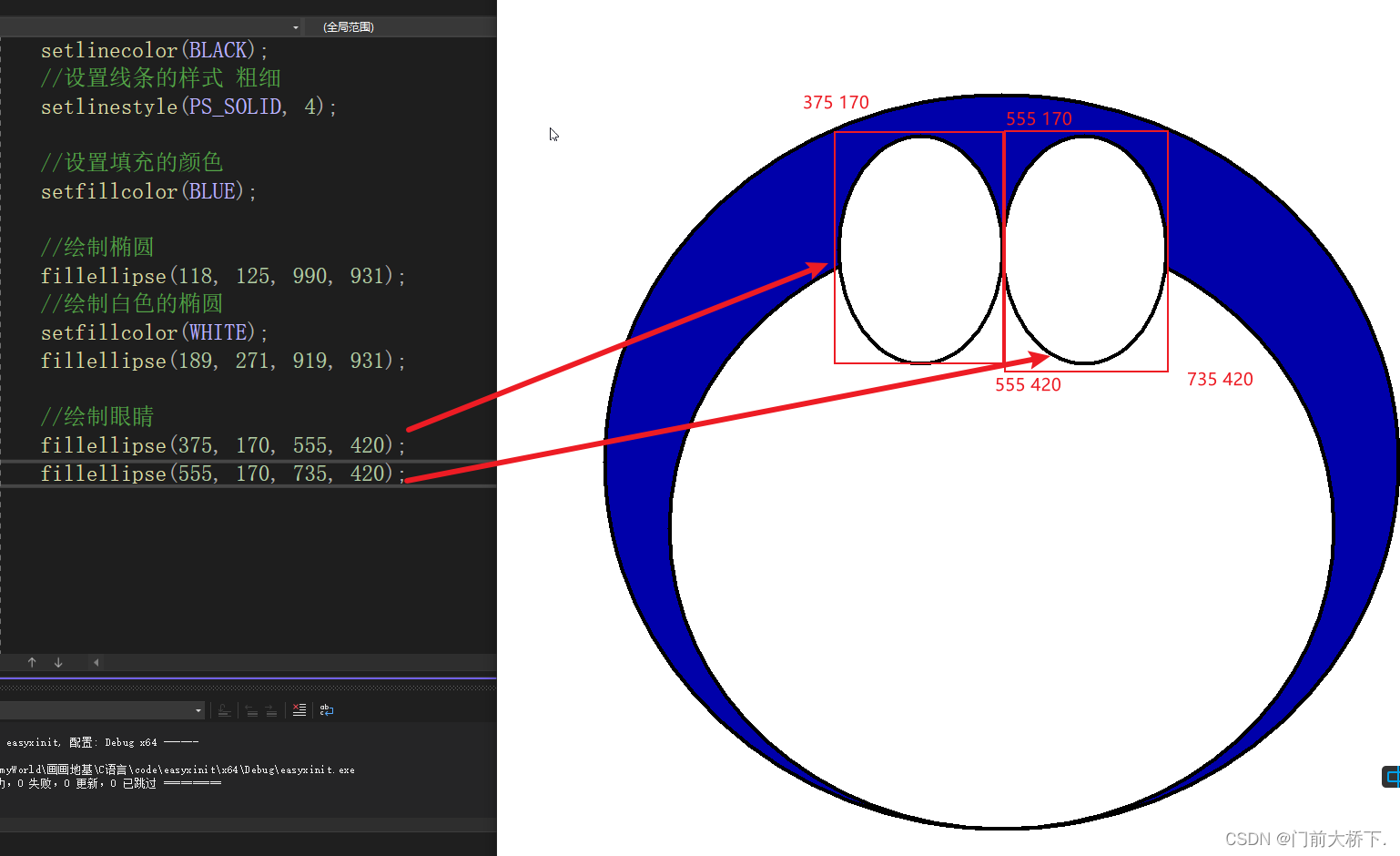Screen dimensions: 1400x856
Task: Click the setfillcolor(BLUE) code line
Action: (148, 191)
